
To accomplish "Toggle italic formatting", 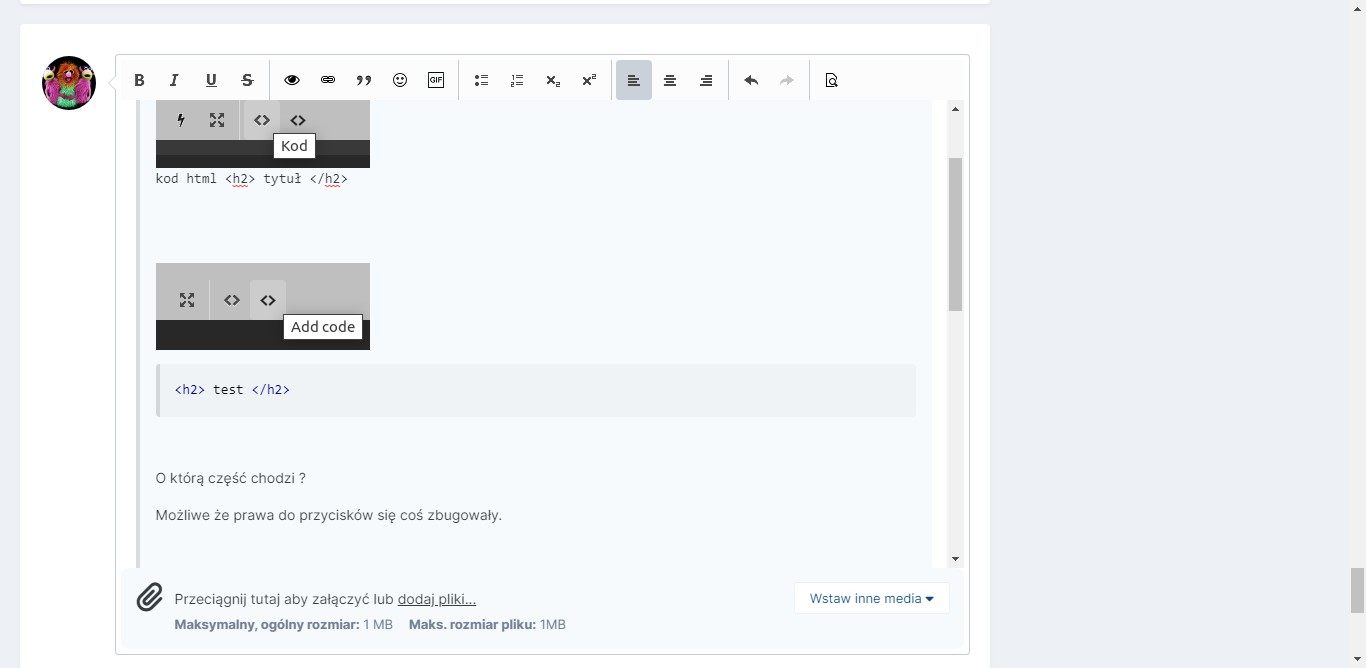I will click(x=174, y=80).
